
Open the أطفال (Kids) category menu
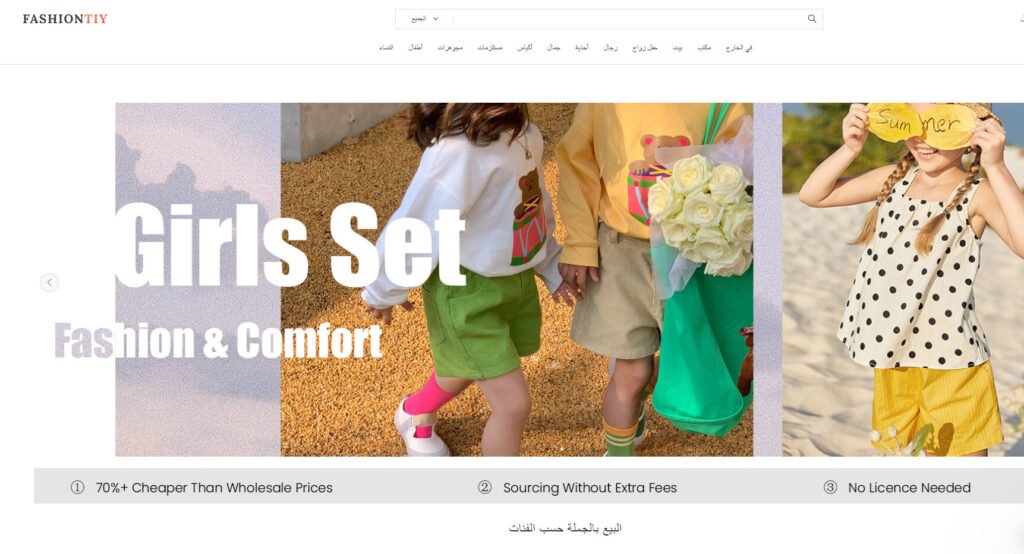(x=415, y=48)
